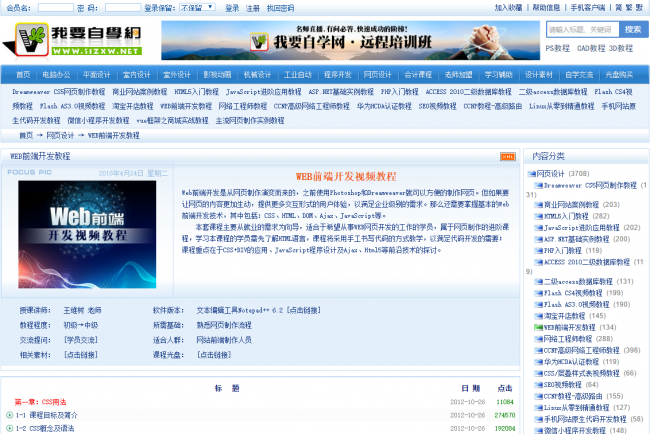Open the CAD教程 quick link
The width and height of the screenshot is (650, 434).
click(592, 48)
